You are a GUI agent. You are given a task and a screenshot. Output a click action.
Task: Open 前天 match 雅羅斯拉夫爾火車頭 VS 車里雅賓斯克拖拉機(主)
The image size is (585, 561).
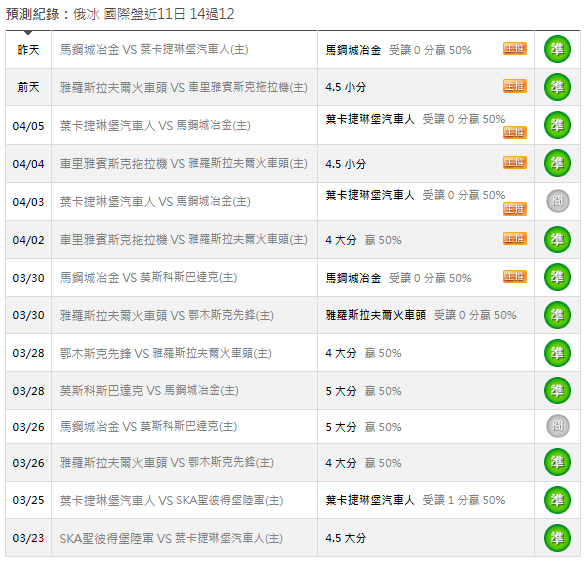pyautogui.click(x=184, y=87)
